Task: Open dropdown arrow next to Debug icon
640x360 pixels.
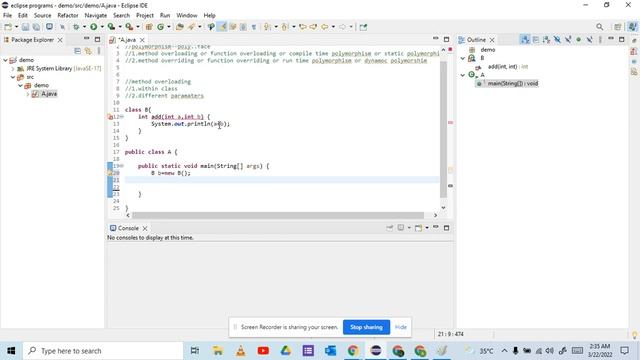Action: pos(84,27)
